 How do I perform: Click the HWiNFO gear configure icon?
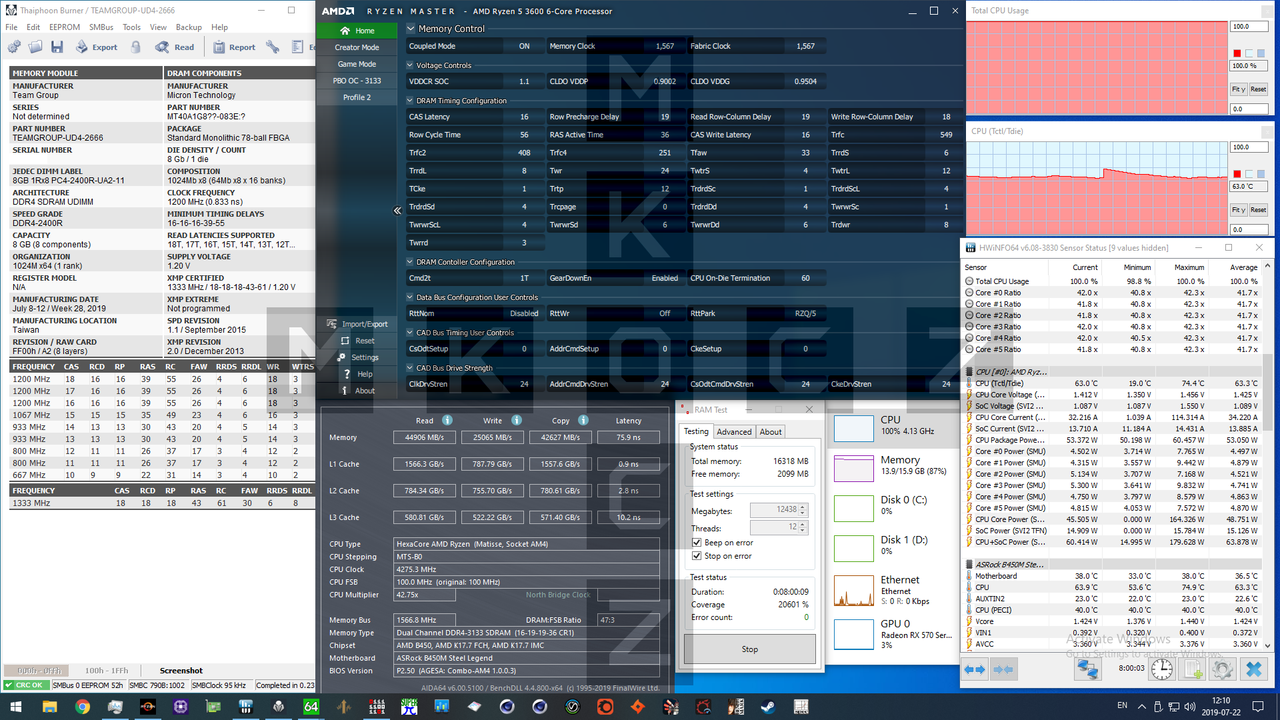[1222, 669]
